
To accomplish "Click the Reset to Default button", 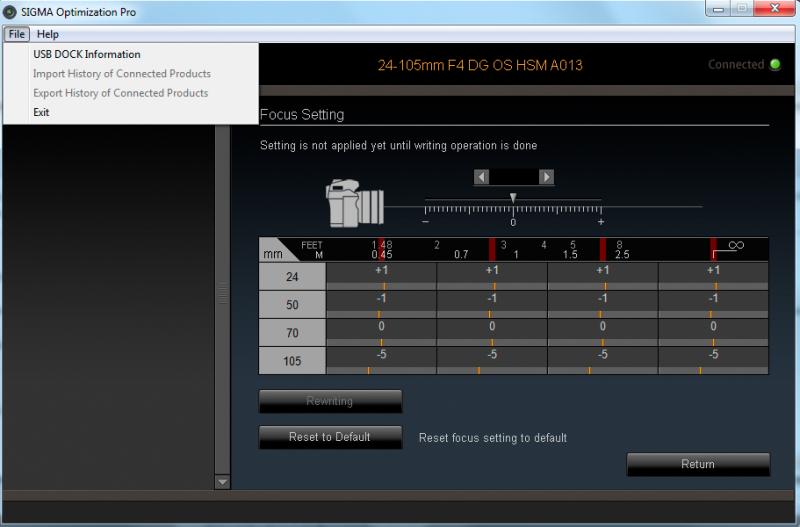I will click(330, 437).
